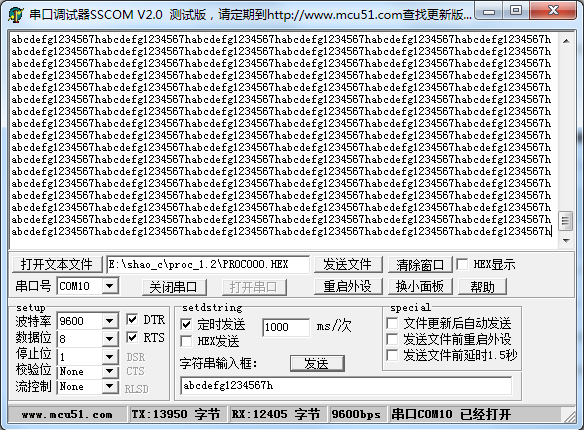The height and width of the screenshot is (430, 584).
Task: Click the SSCOM app icon in title bar
Action: pos(16,15)
